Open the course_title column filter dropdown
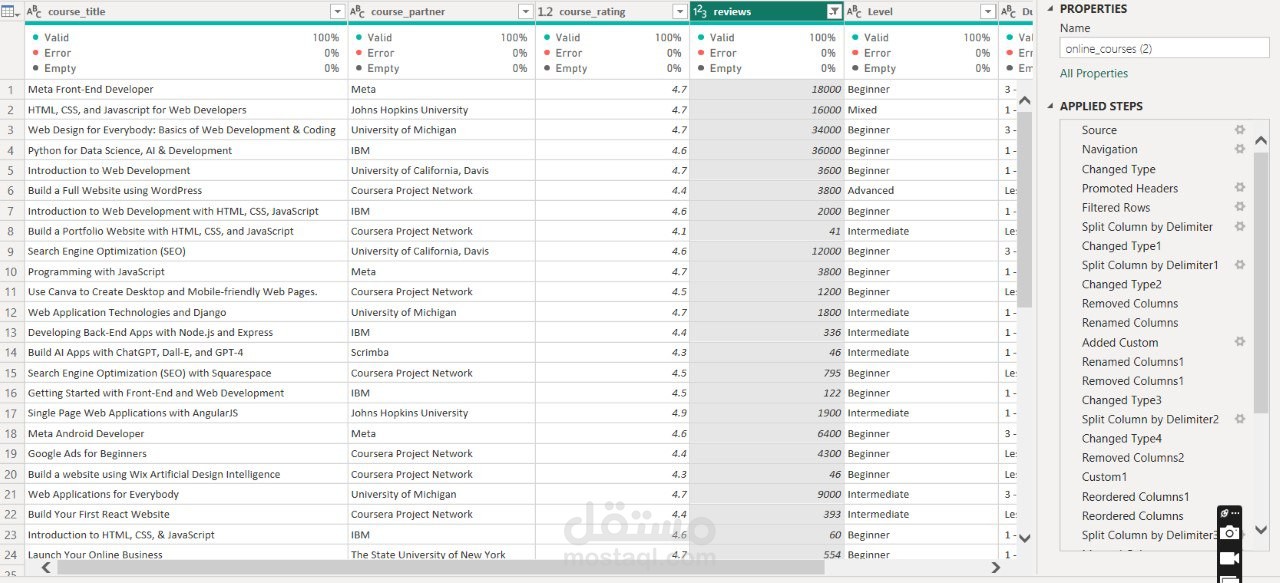This screenshot has width=1280, height=583. pos(337,11)
